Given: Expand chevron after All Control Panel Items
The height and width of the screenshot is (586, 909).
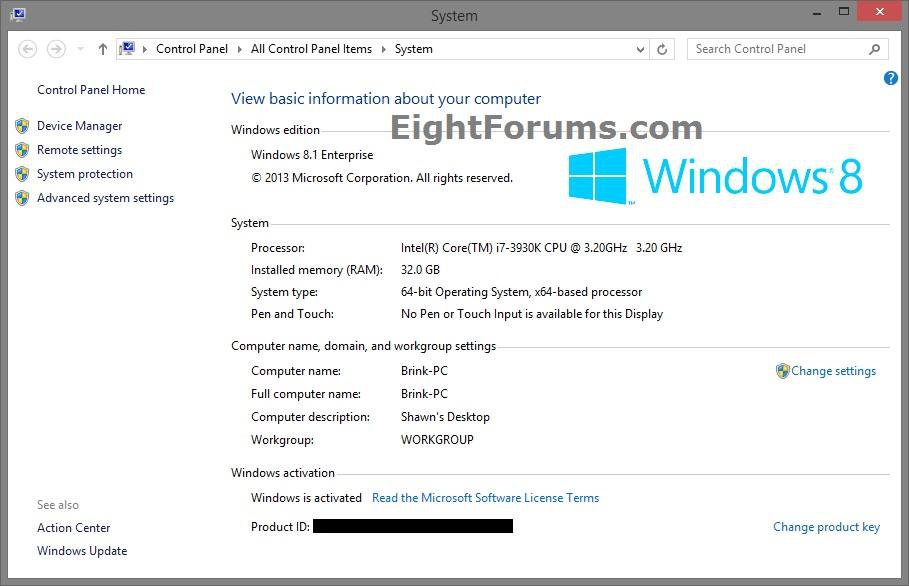Looking at the screenshot, I should click(383, 49).
